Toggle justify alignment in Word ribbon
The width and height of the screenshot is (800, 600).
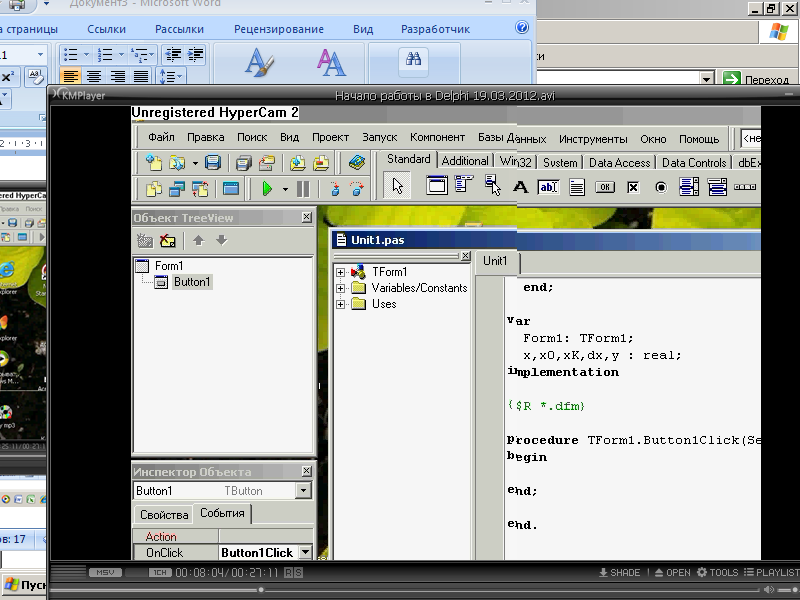(141, 77)
